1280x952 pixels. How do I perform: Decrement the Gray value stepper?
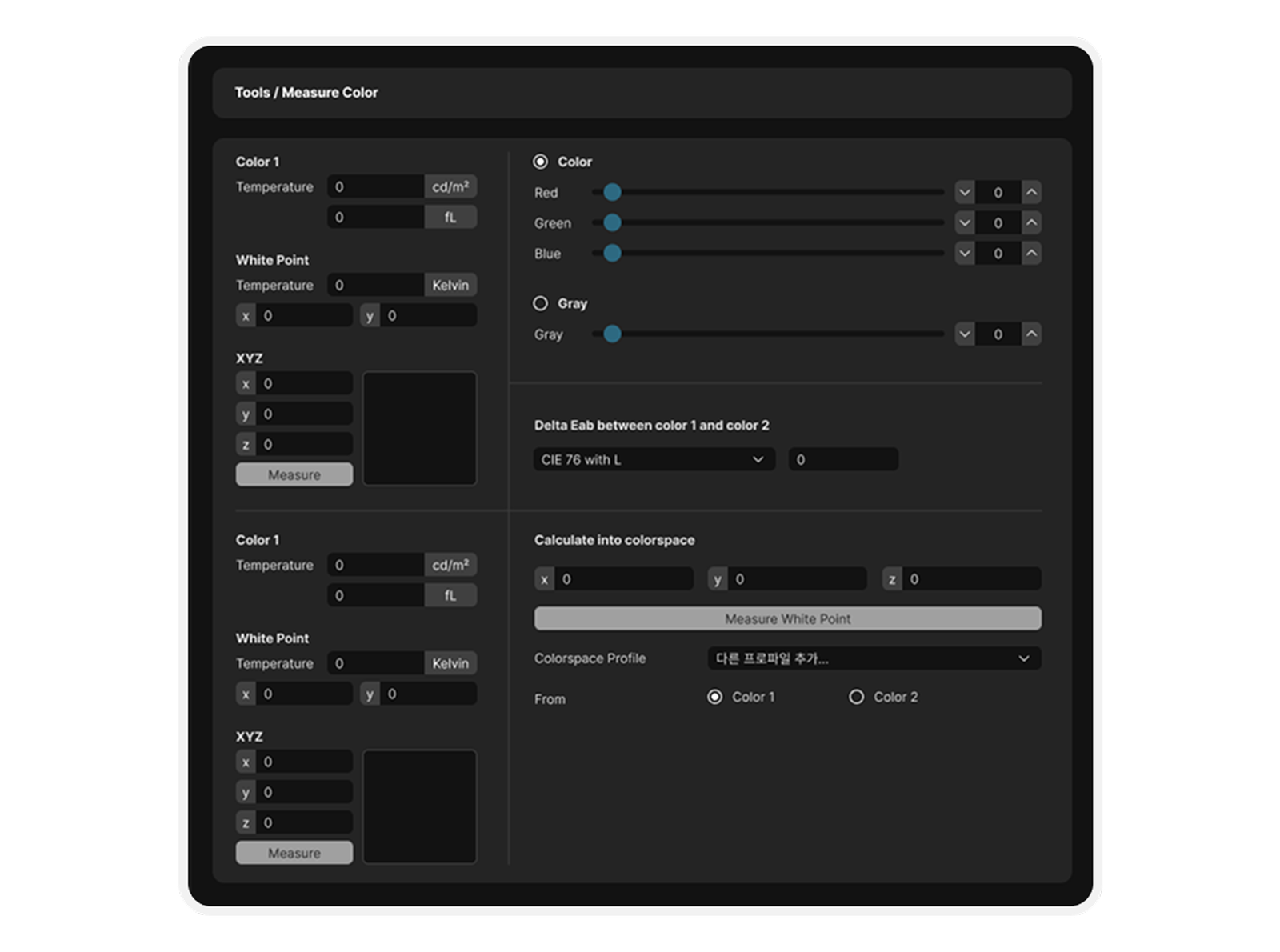964,334
